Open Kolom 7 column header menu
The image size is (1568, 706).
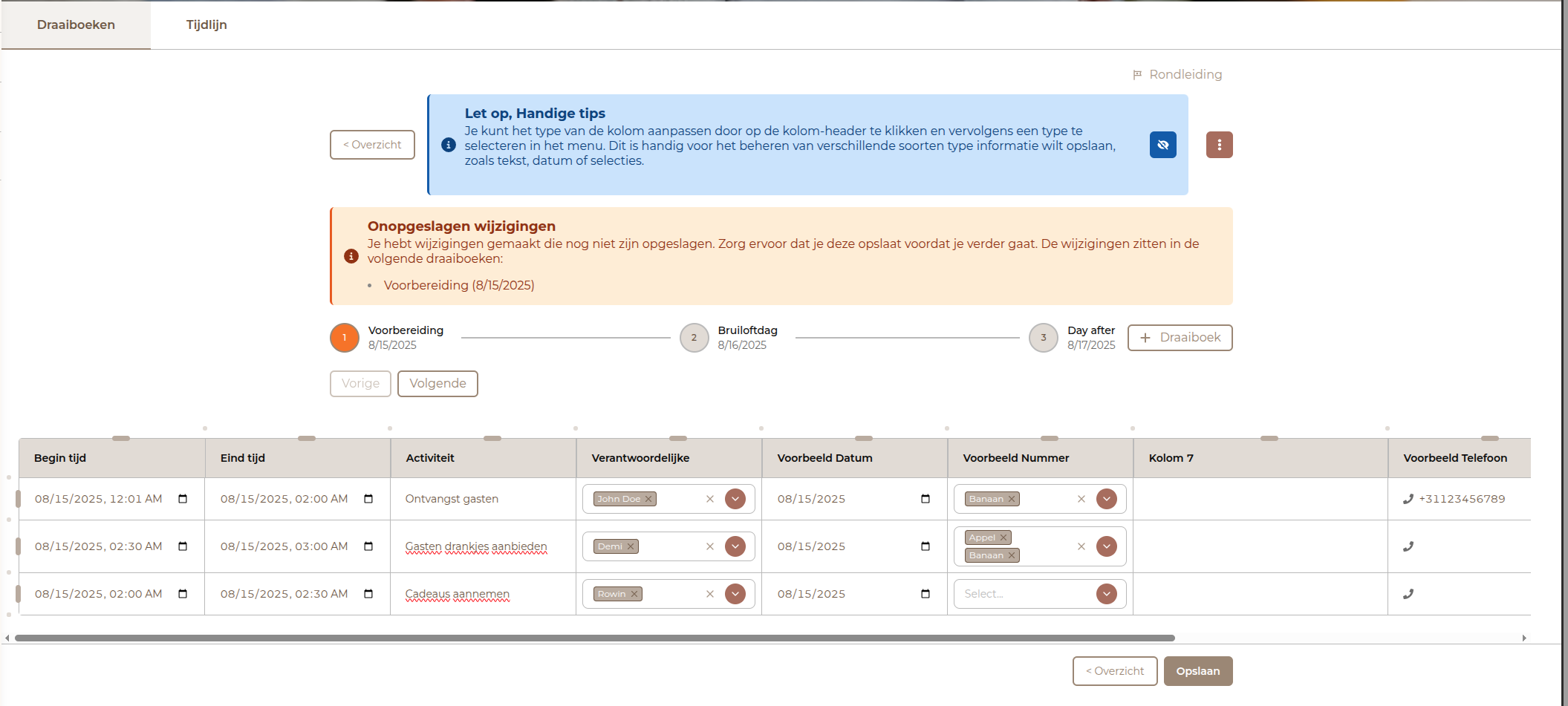pos(1260,458)
